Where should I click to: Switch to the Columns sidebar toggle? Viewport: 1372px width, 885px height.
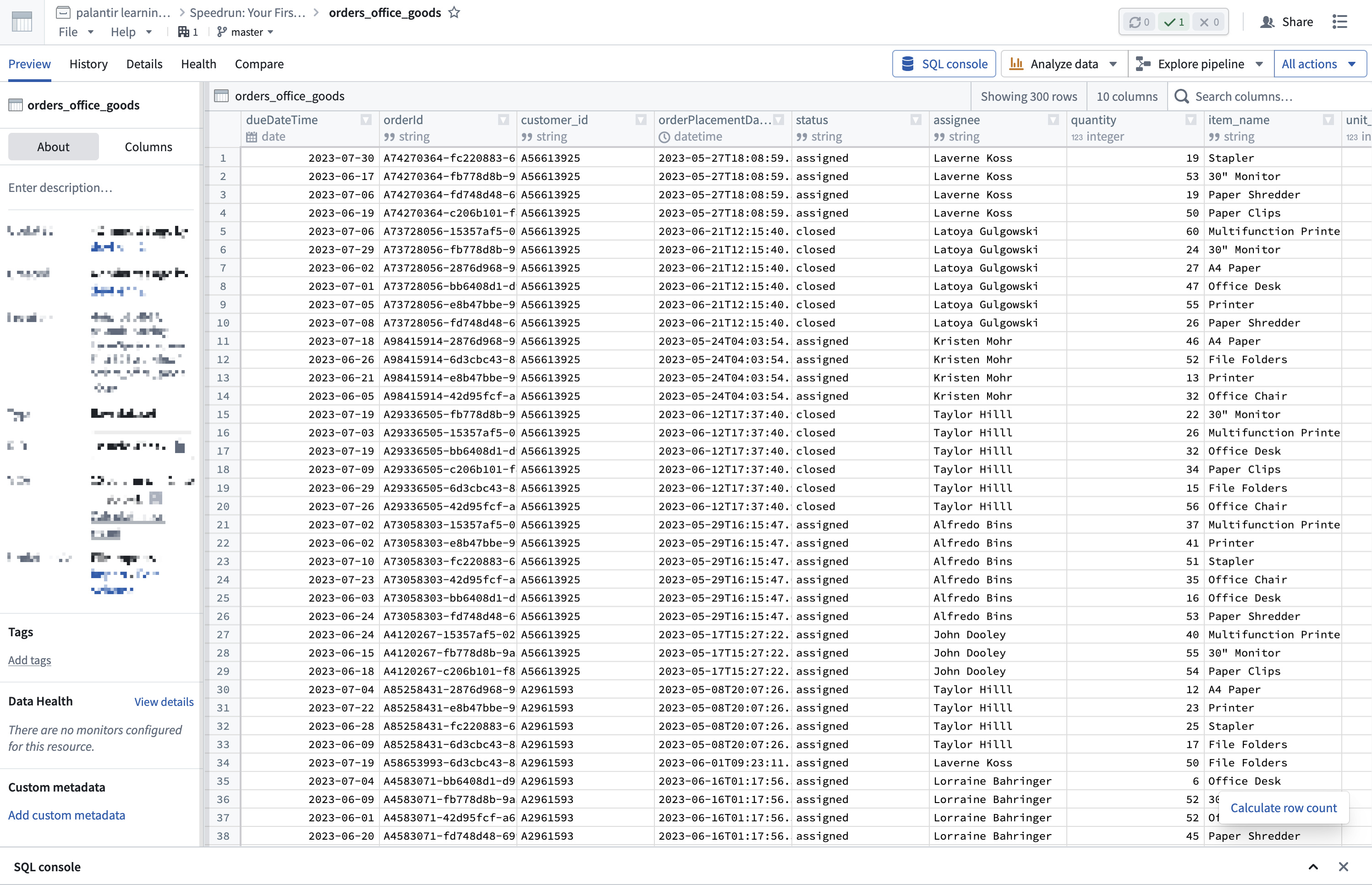[x=148, y=147]
